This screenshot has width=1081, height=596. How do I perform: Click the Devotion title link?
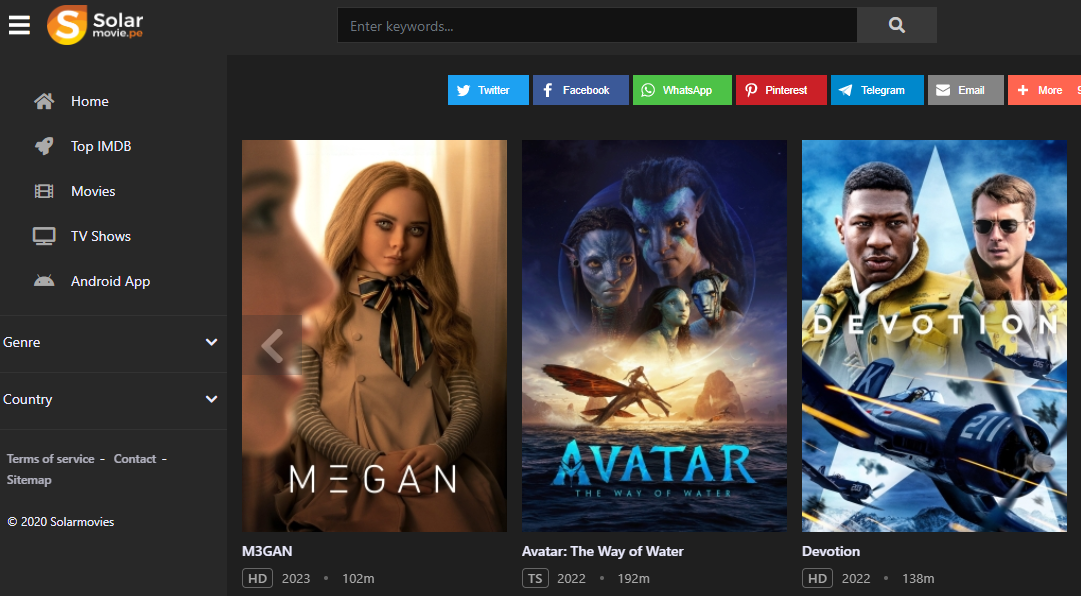(x=831, y=551)
